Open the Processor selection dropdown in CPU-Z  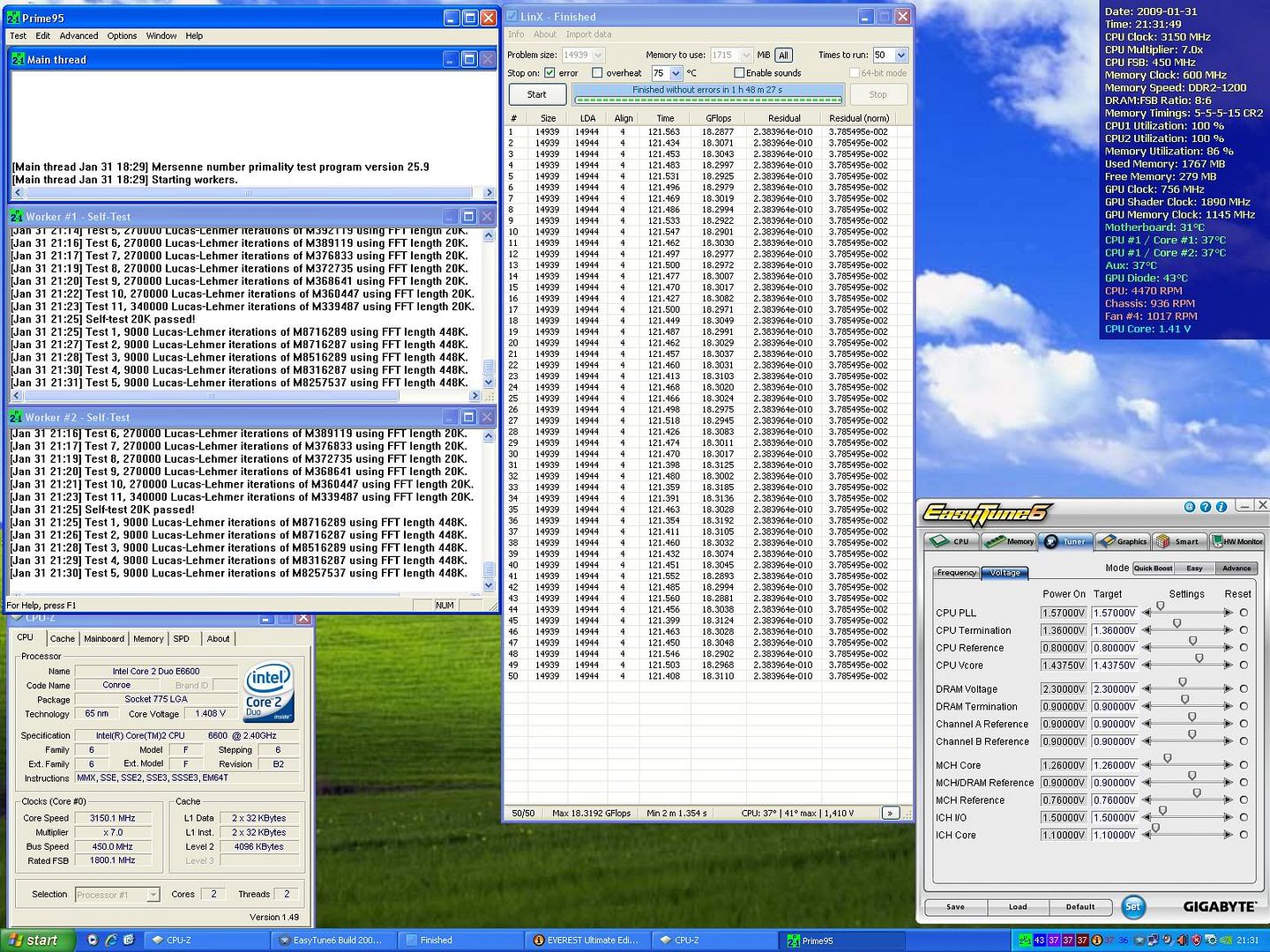pyautogui.click(x=153, y=895)
